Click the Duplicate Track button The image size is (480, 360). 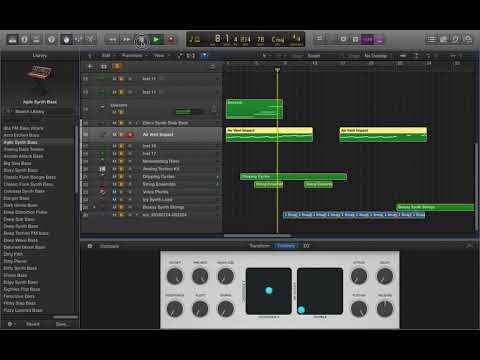(x=104, y=67)
